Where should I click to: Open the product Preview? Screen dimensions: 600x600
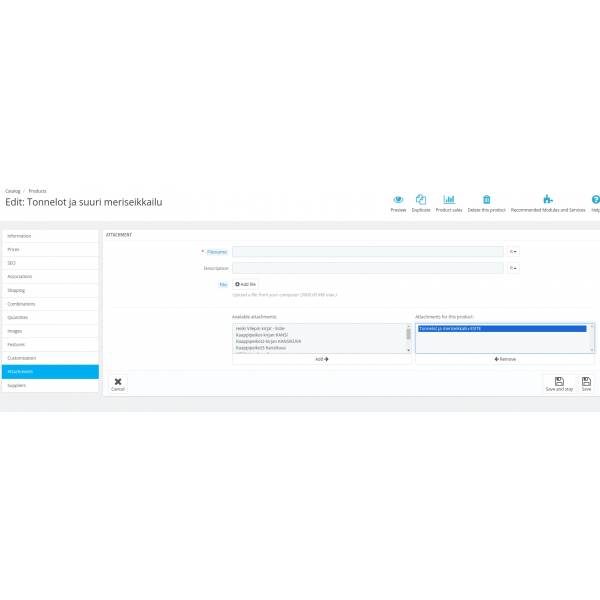pyautogui.click(x=398, y=204)
